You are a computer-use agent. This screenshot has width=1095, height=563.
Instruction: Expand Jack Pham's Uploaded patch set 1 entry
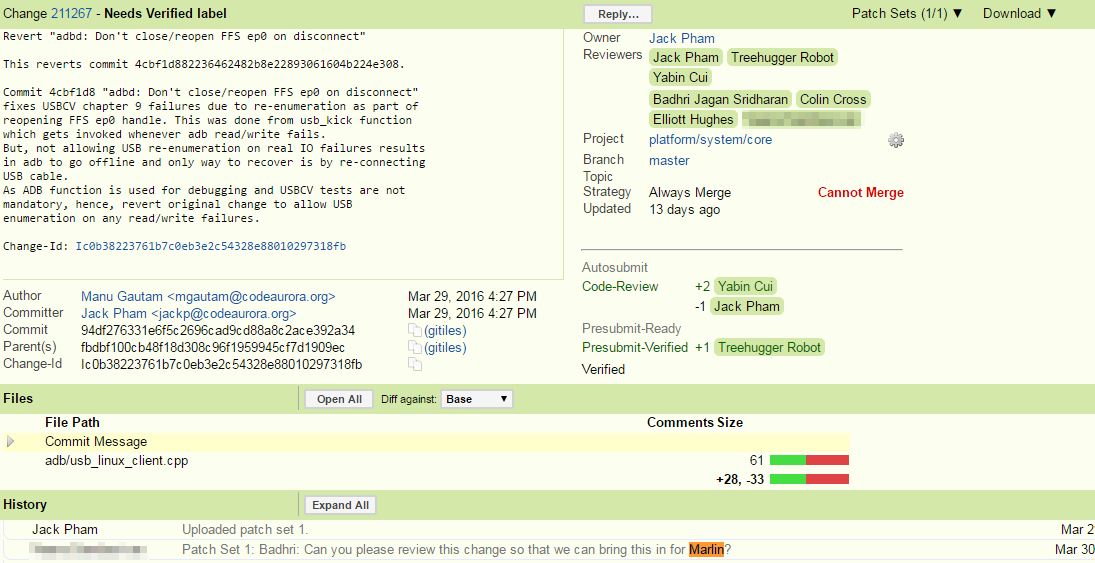244,529
